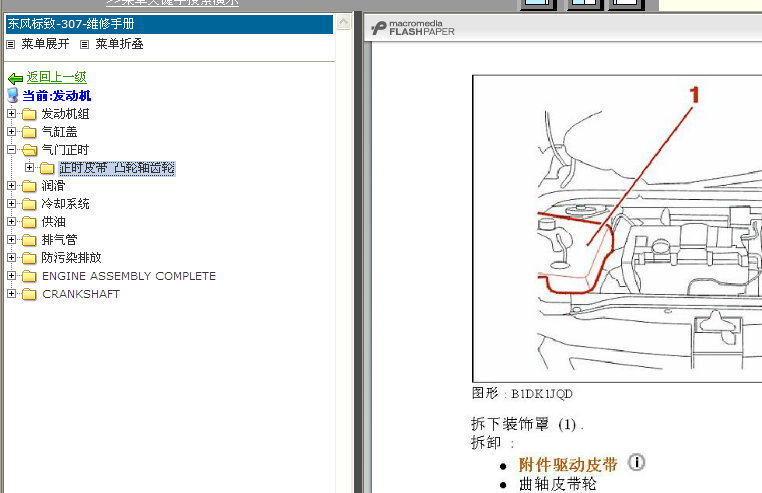Collapse all menus with 菜单折叠
The width and height of the screenshot is (762, 493).
click(x=119, y=44)
